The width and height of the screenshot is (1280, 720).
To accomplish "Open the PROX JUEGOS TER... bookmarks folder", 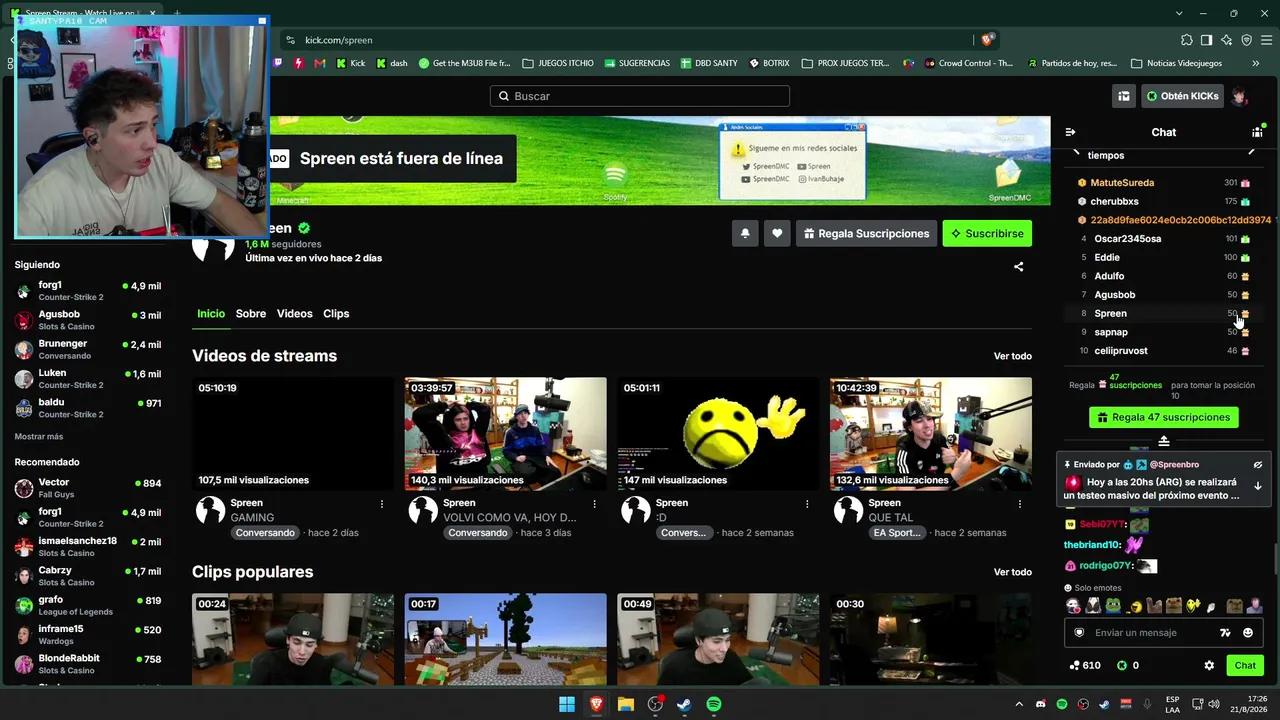I will 844,63.
